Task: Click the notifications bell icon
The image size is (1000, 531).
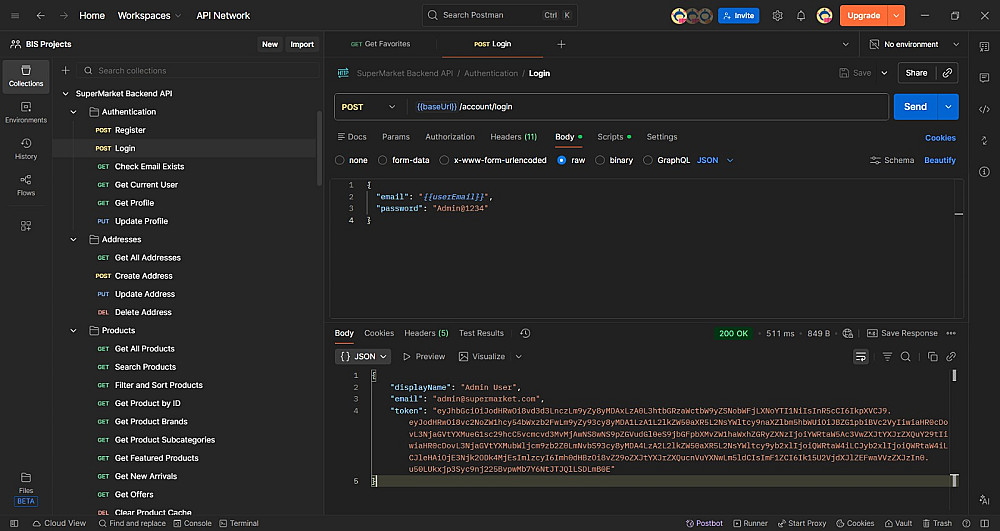Action: click(801, 16)
